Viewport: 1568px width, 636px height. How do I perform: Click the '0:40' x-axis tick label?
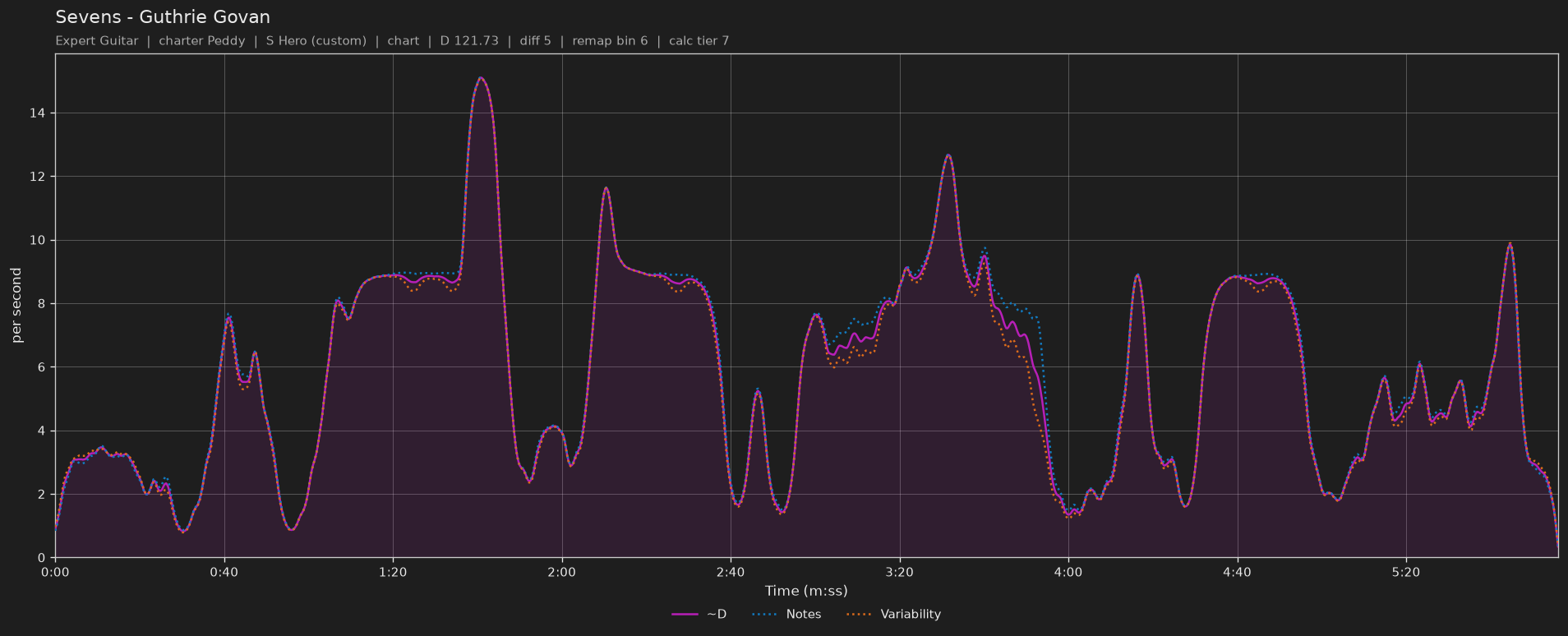[x=224, y=572]
